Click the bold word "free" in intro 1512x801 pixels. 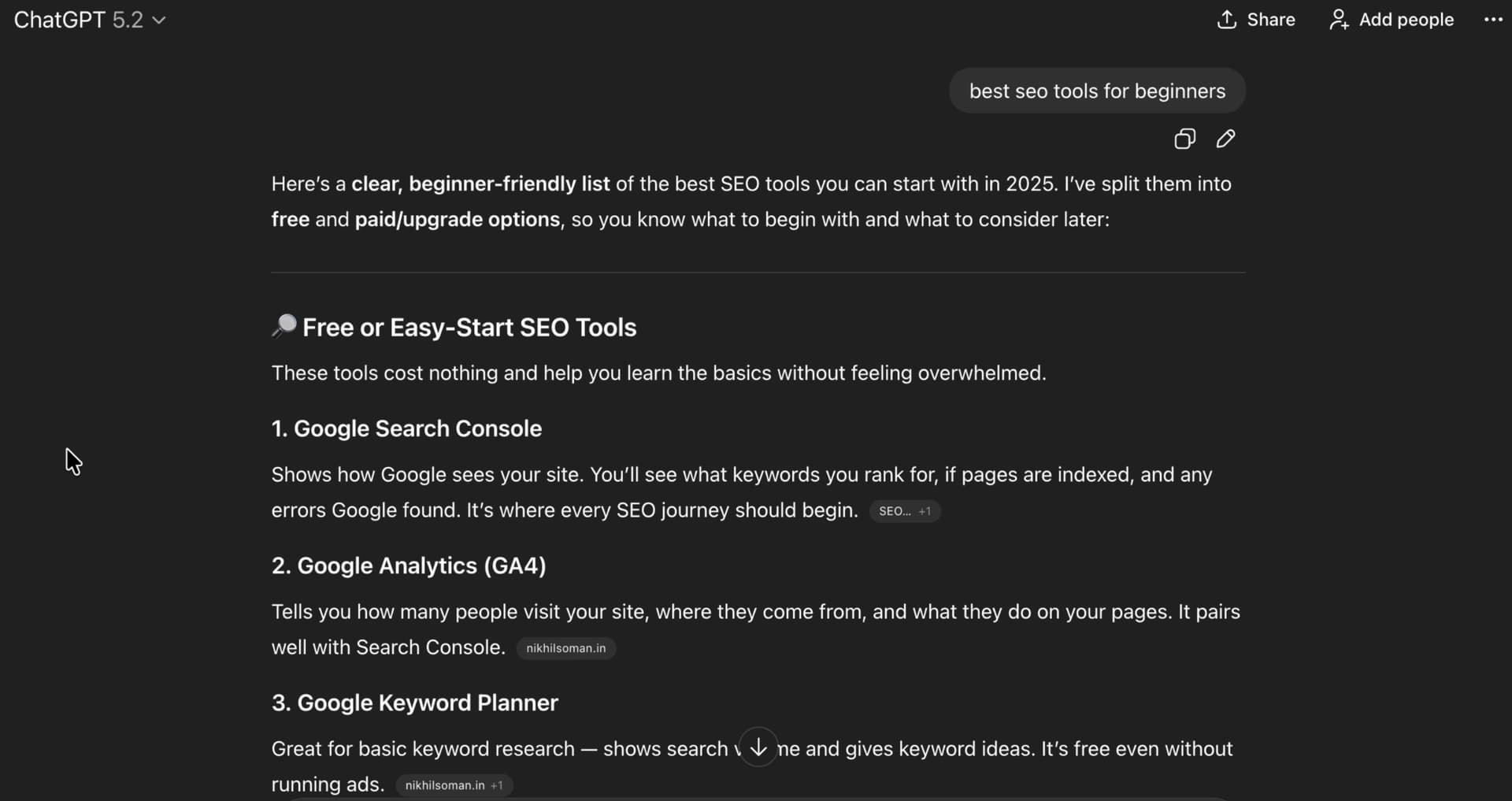(290, 220)
